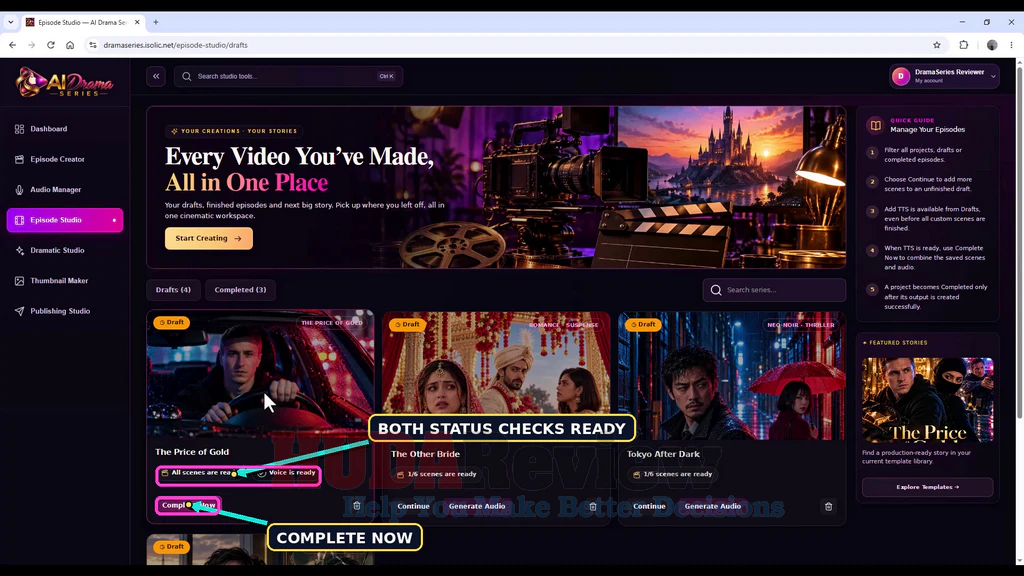The width and height of the screenshot is (1024, 576).
Task: Open the browser Extensions puzzle icon
Action: tap(964, 45)
